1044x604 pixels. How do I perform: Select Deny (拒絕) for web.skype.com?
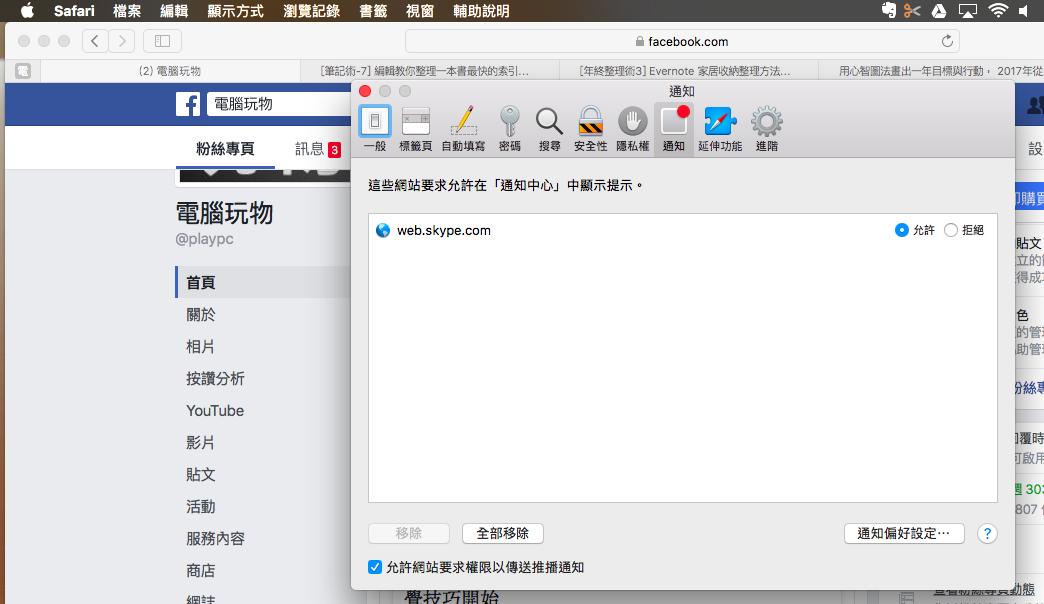click(951, 230)
